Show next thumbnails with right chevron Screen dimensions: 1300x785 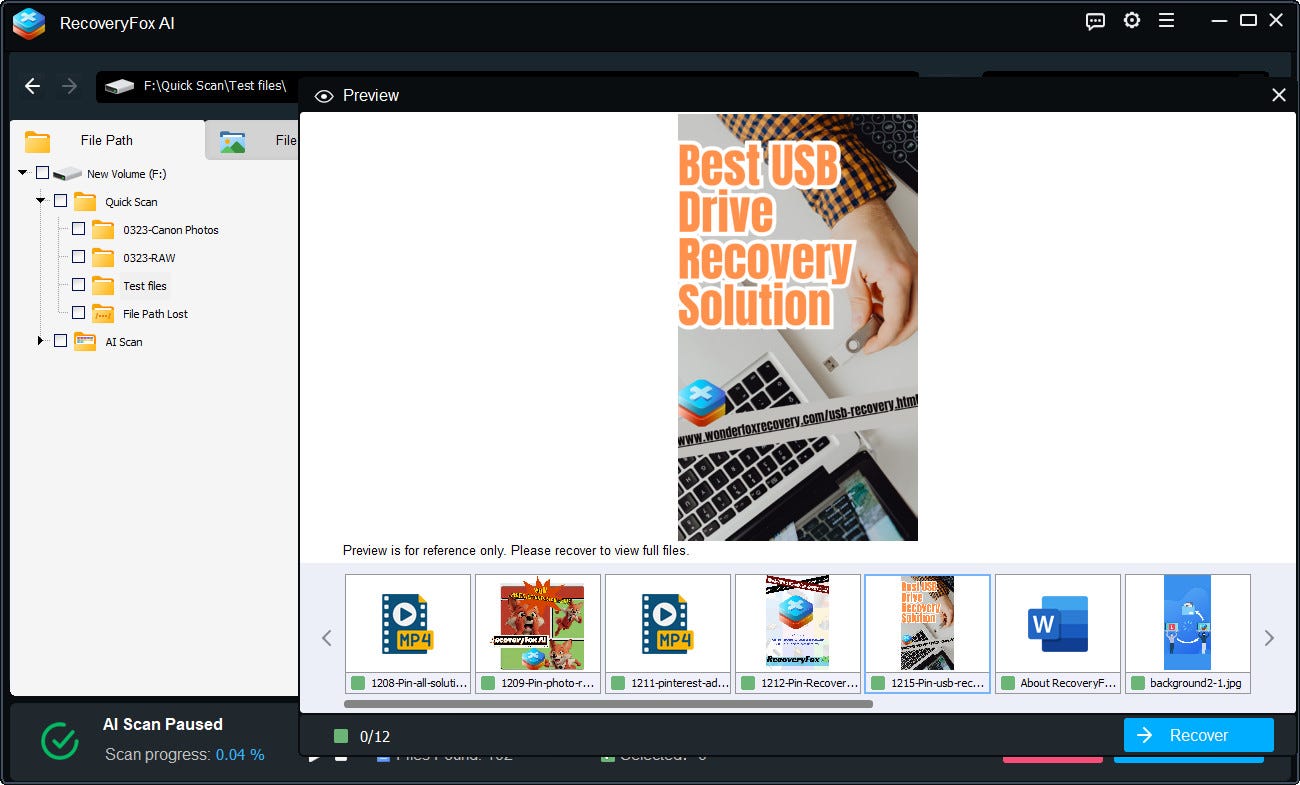point(1269,638)
